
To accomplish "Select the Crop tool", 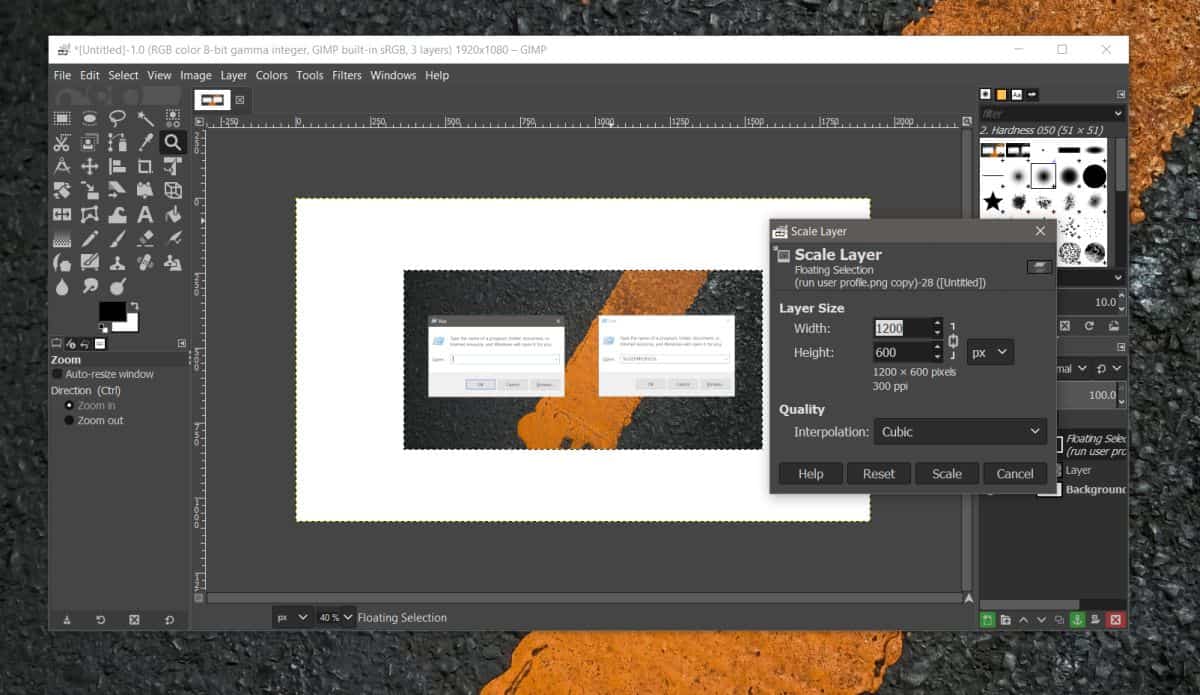I will click(144, 166).
